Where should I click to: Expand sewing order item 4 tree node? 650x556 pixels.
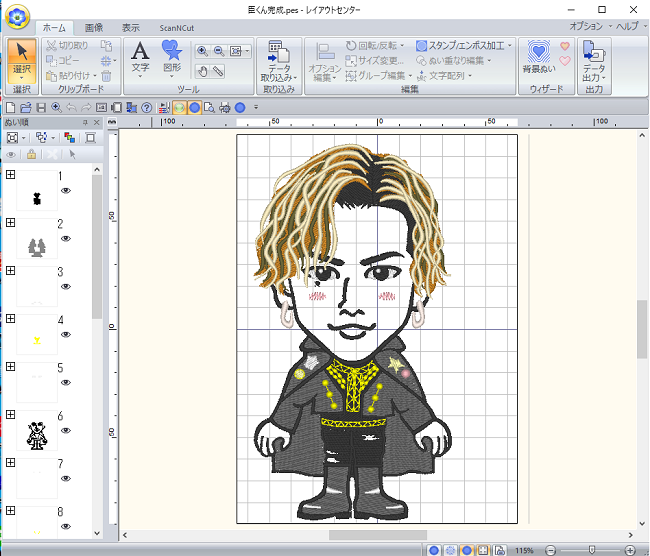tap(11, 320)
